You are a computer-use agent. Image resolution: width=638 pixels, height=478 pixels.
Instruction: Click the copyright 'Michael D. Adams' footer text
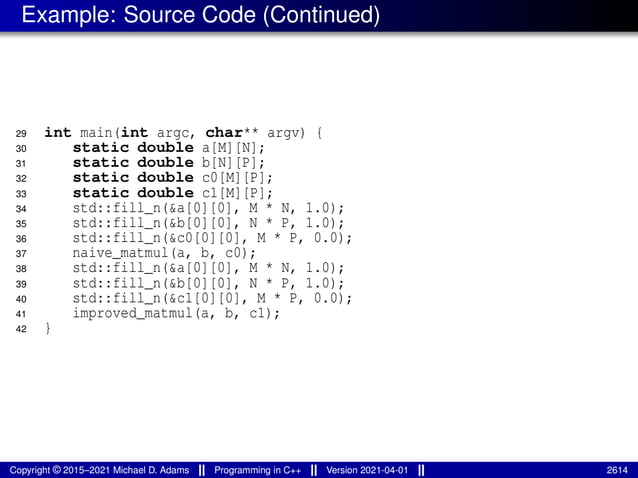coord(99,470)
